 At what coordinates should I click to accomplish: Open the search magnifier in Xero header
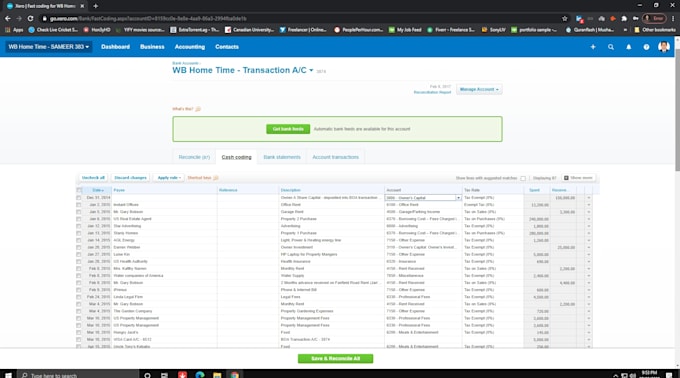[x=611, y=47]
